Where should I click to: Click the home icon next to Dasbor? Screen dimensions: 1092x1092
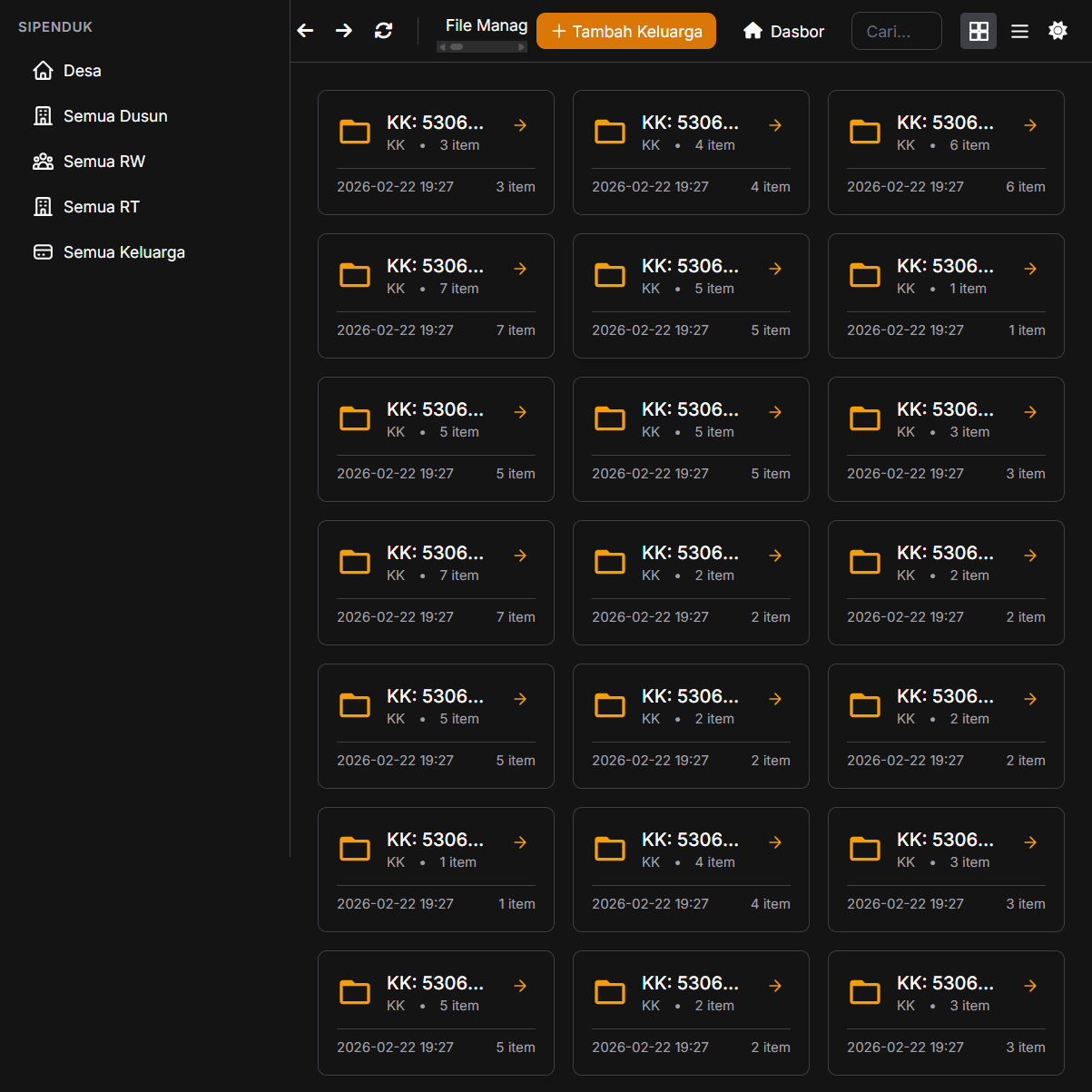click(753, 30)
